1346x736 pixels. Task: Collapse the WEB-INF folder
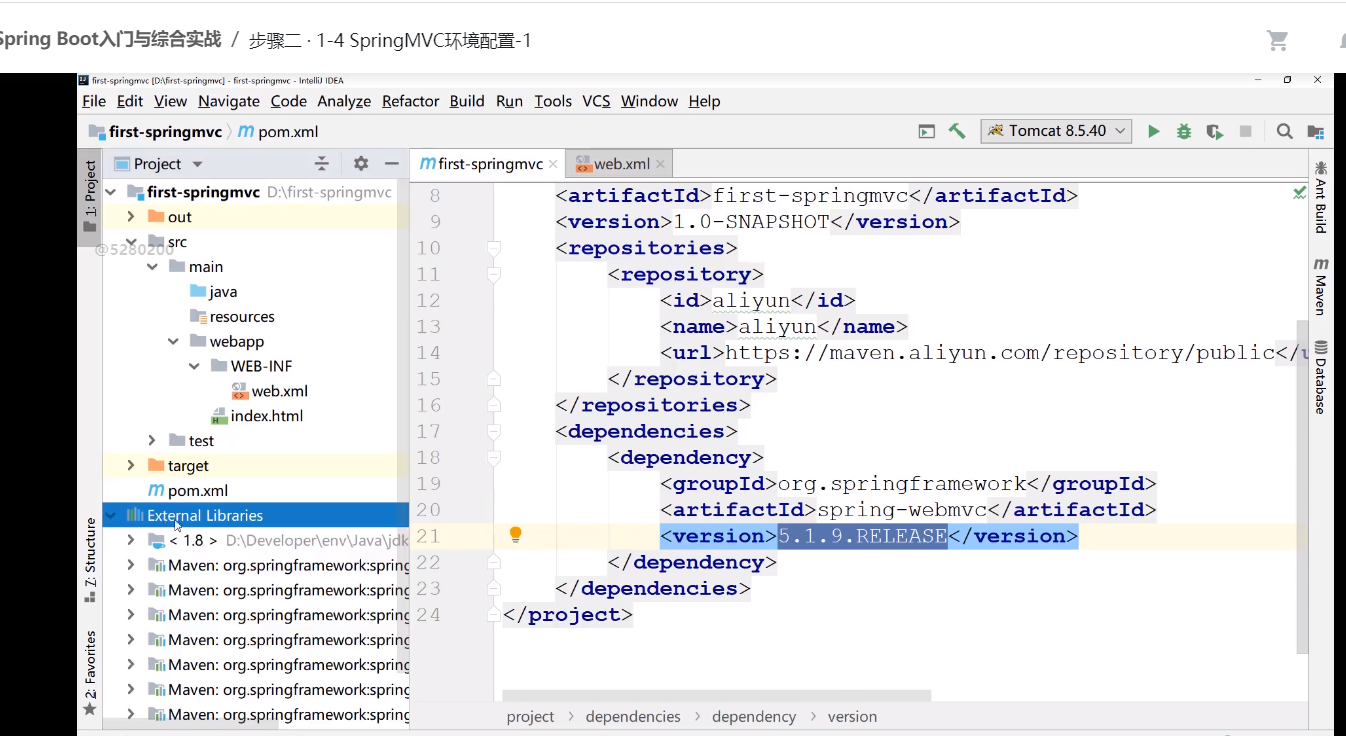[194, 366]
